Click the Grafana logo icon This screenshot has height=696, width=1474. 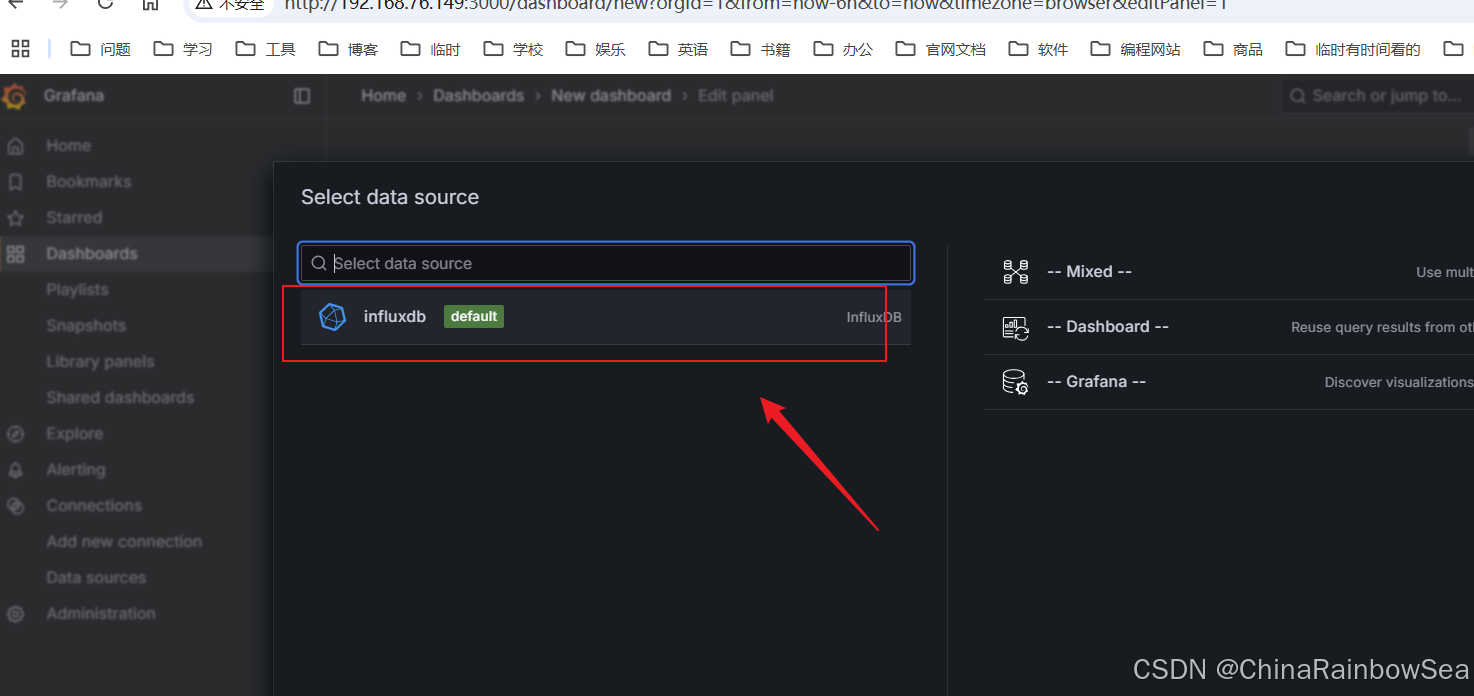pos(14,97)
